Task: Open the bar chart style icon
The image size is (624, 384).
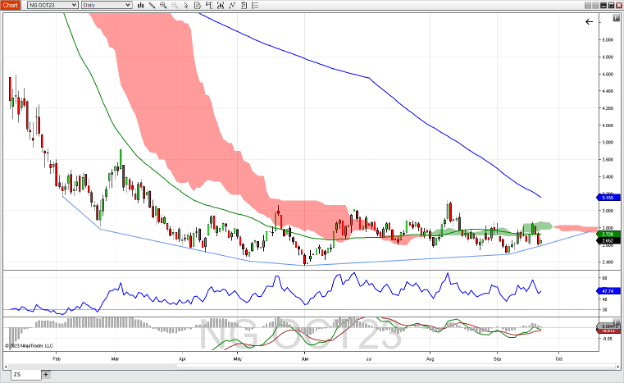Action: click(x=140, y=5)
